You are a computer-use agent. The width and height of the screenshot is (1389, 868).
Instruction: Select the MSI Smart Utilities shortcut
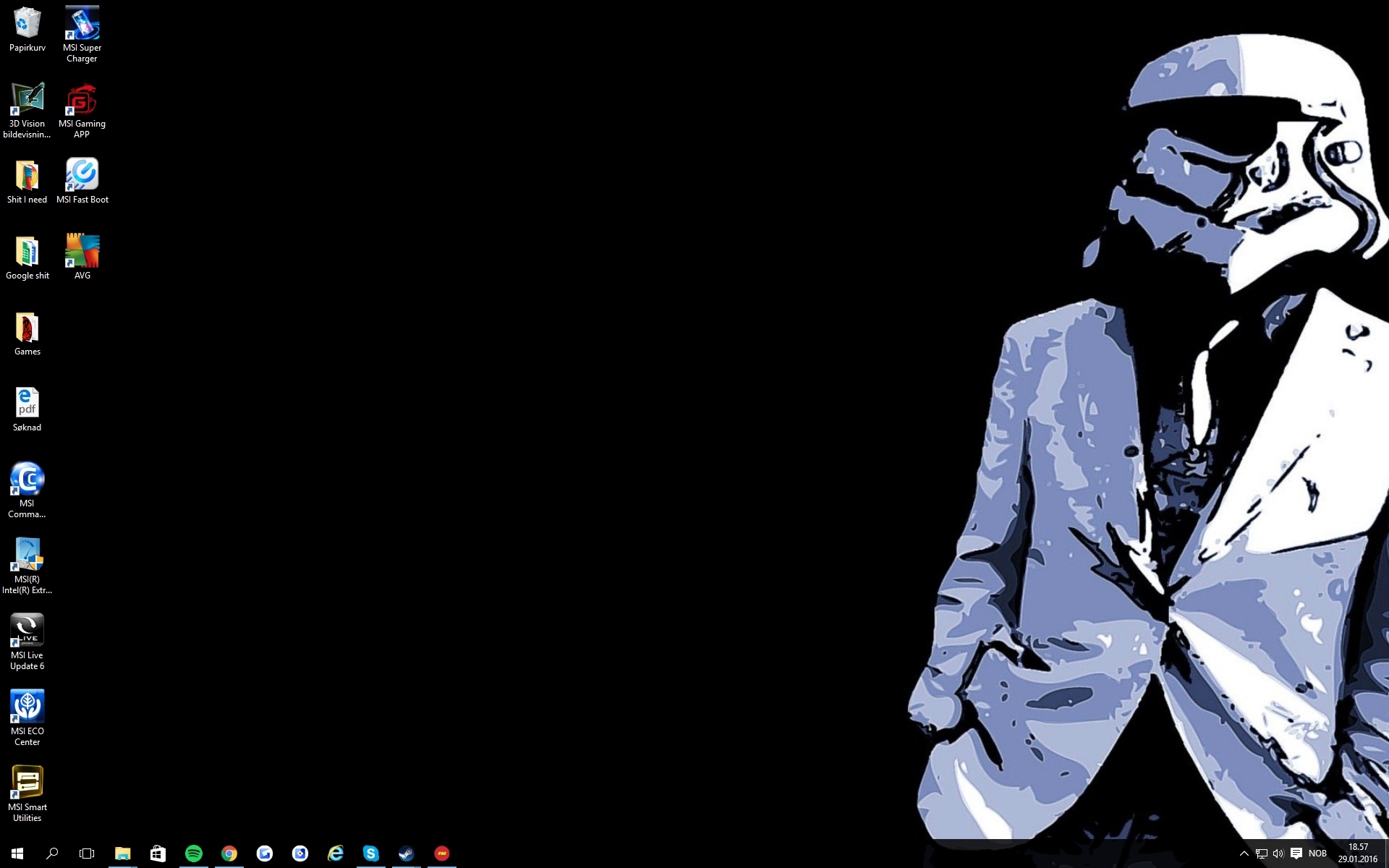27,794
